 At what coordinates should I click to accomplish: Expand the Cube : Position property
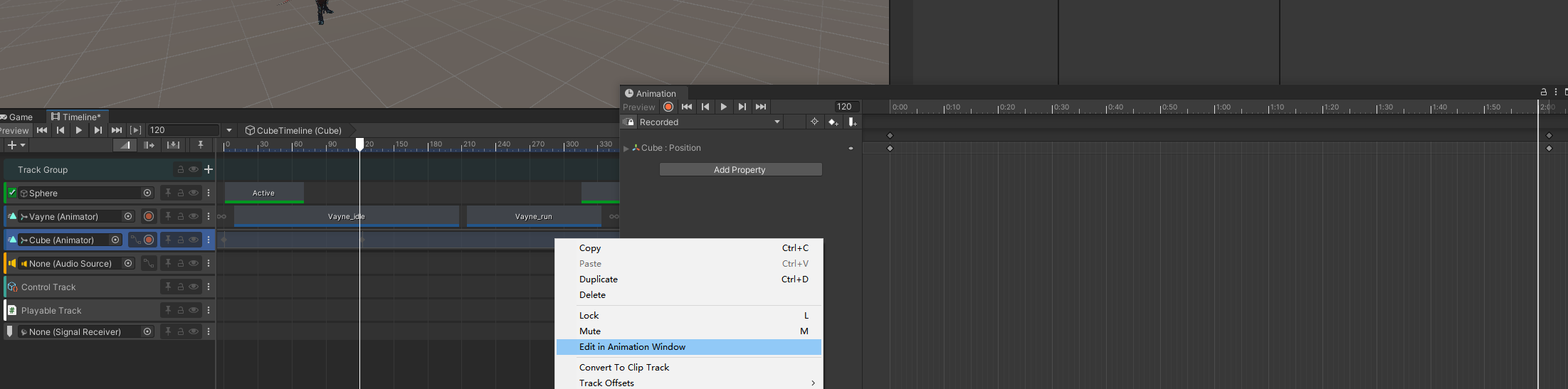pos(626,148)
